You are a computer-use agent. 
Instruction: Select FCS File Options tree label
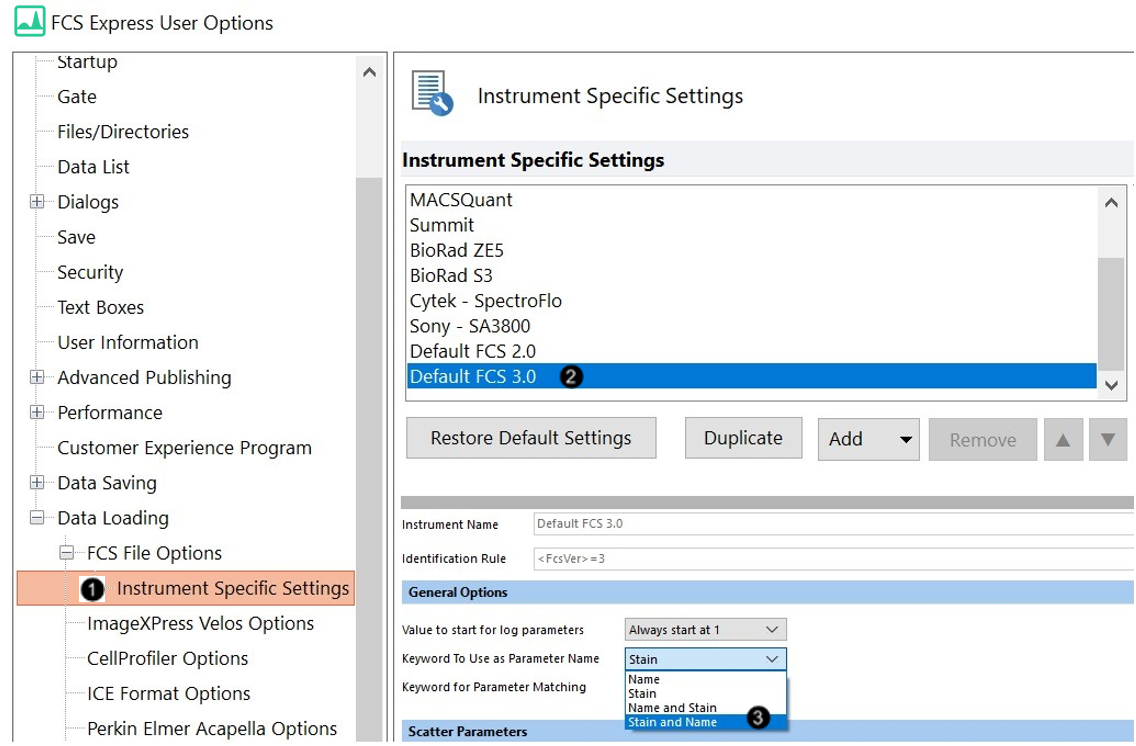[154, 553]
